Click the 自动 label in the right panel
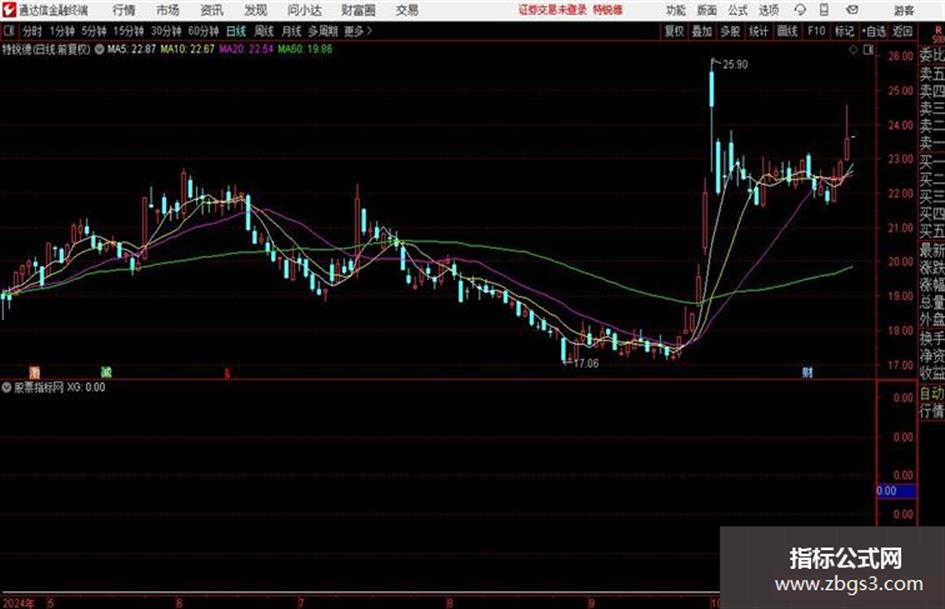945x609 pixels. (x=932, y=393)
